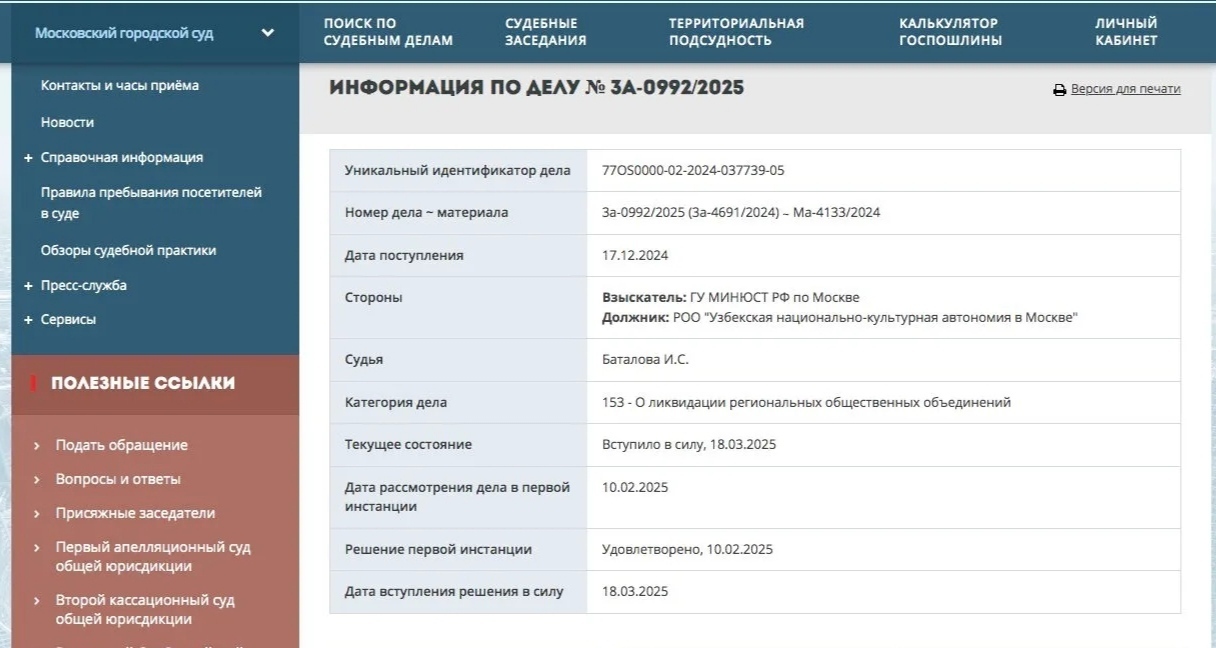Image resolution: width=1216 pixels, height=648 pixels.
Task: Enter Личный кабинет
Action: (1126, 32)
